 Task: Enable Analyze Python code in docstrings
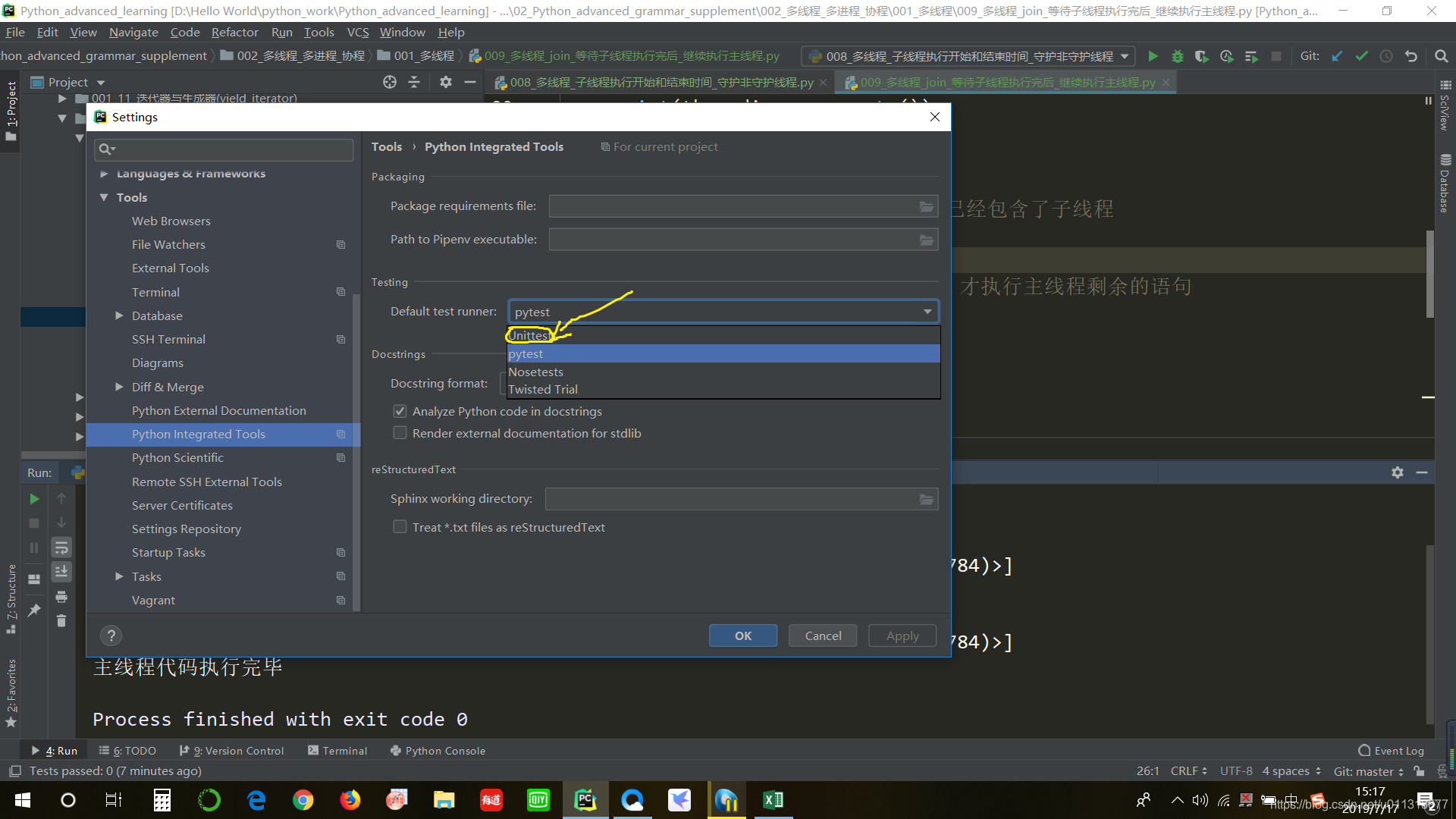point(401,411)
